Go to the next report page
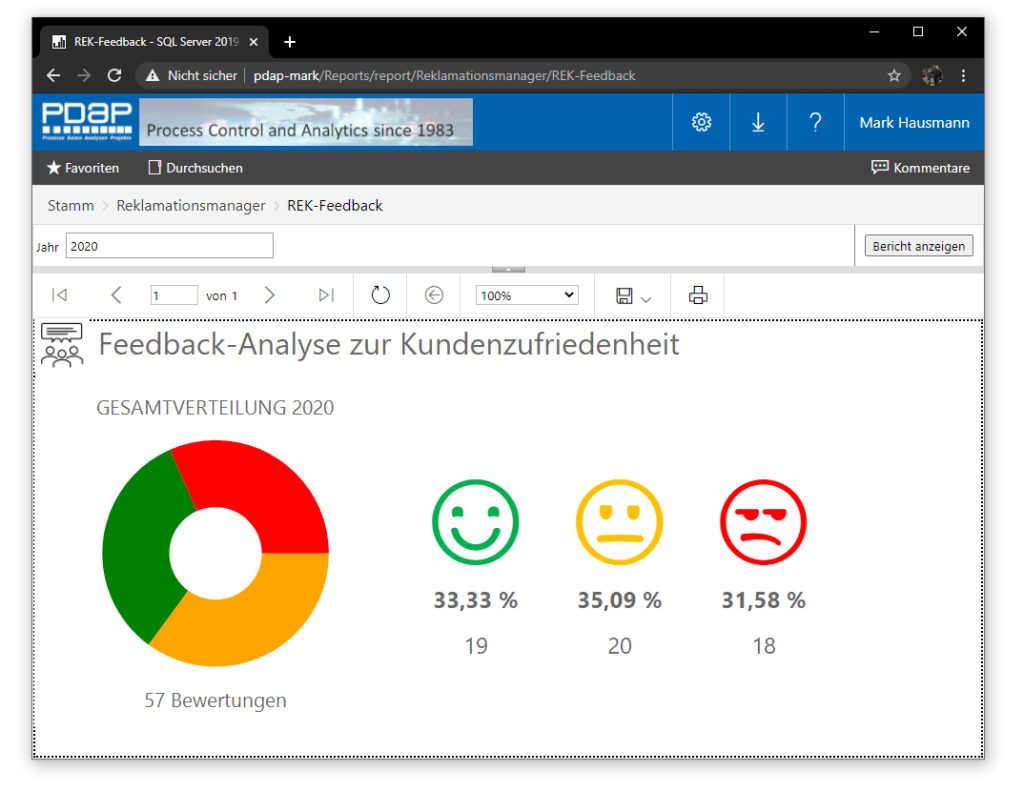The width and height of the screenshot is (1024, 792). pyautogui.click(x=269, y=295)
